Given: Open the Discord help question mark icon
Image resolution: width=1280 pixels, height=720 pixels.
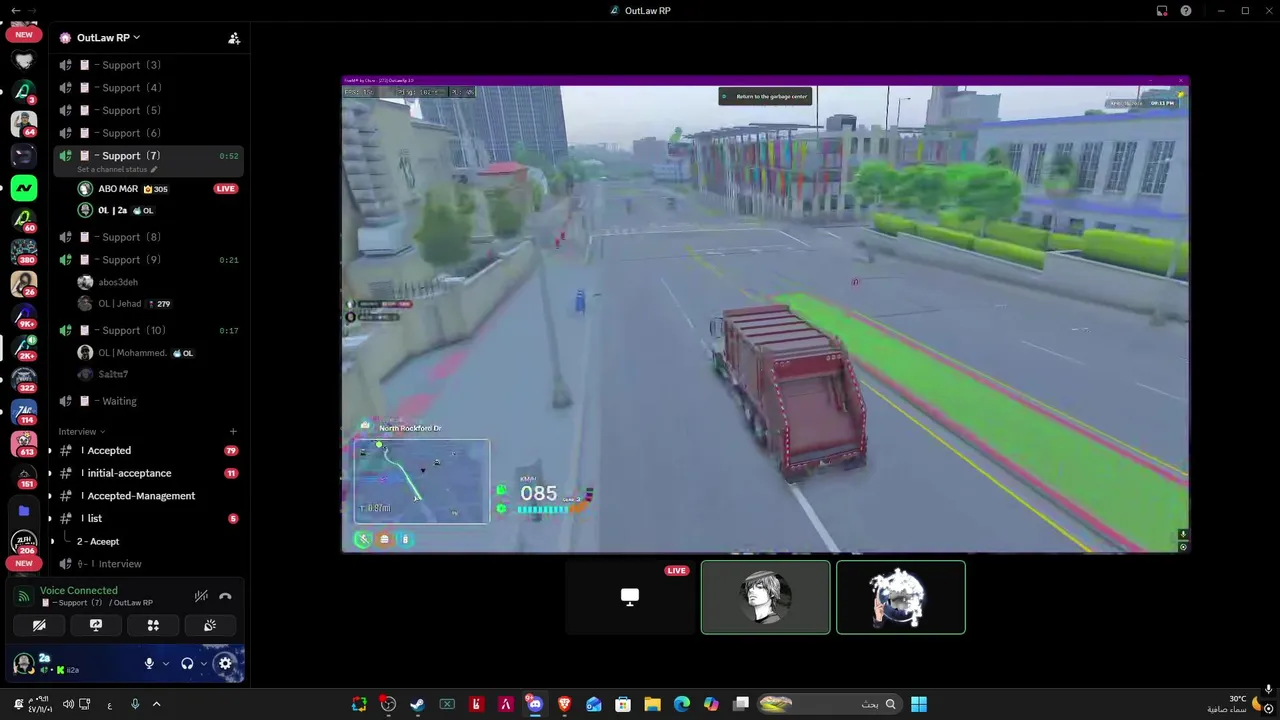Looking at the screenshot, I should coord(1186,11).
